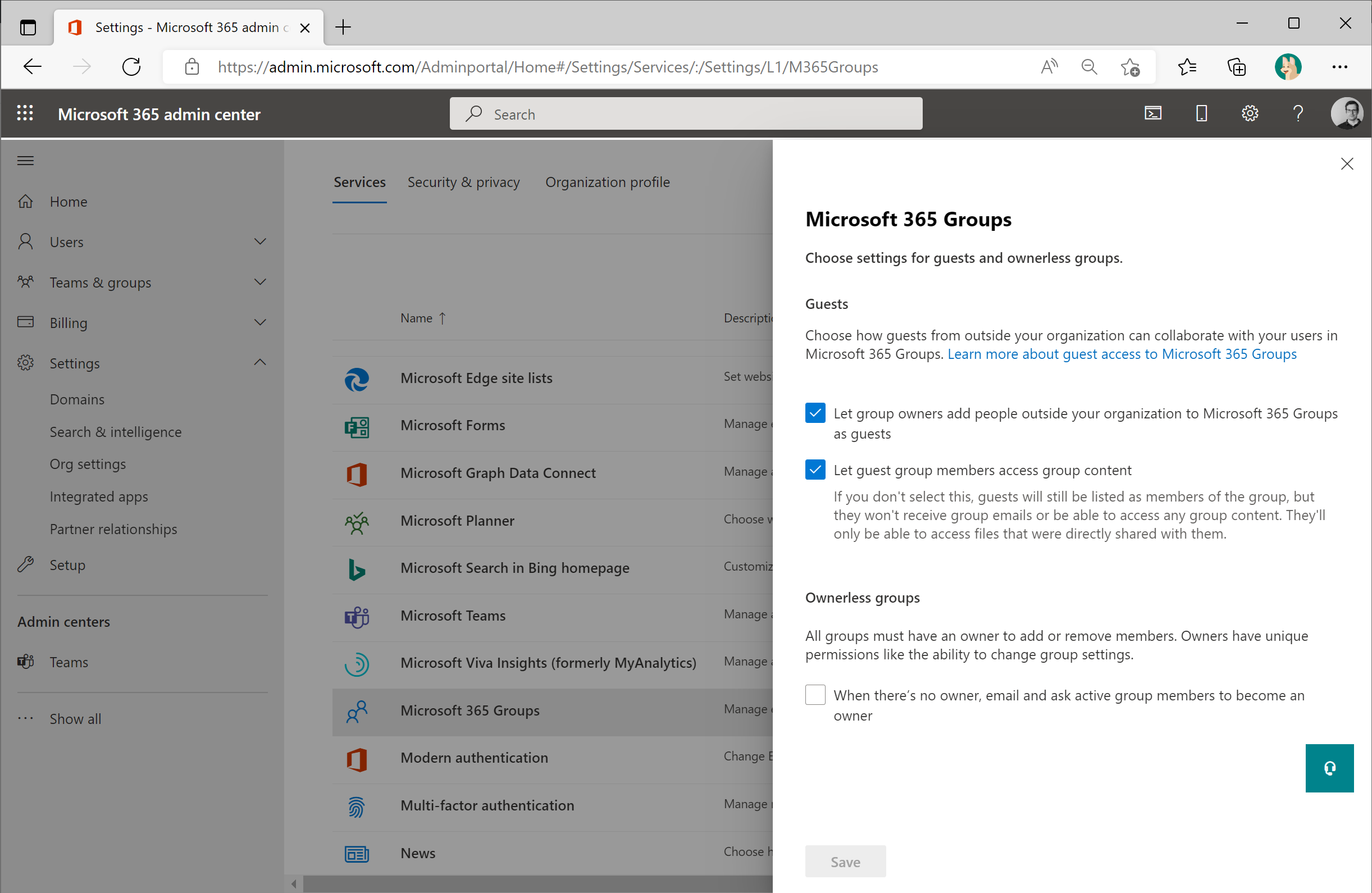Click the Bing icon for Microsoft Search
Image resolution: width=1372 pixels, height=893 pixels.
pos(357,569)
